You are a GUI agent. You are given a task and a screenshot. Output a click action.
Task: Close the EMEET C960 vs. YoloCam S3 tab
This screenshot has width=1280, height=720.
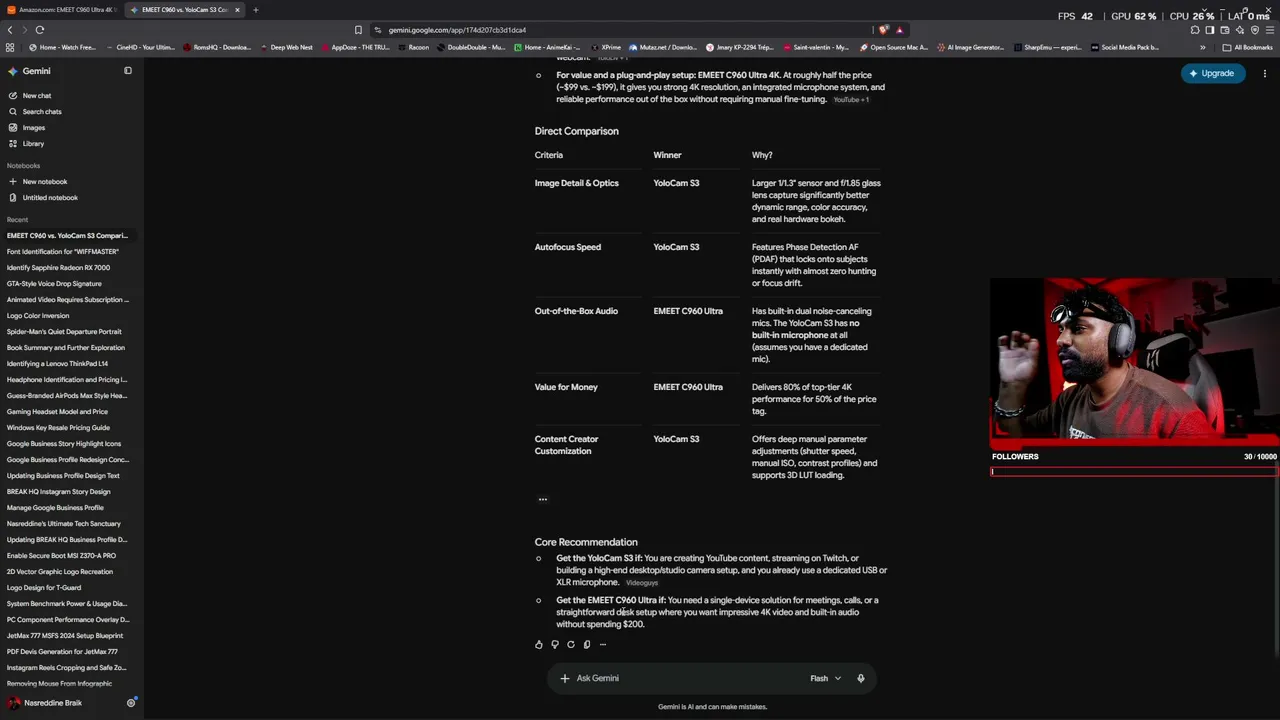coord(237,10)
